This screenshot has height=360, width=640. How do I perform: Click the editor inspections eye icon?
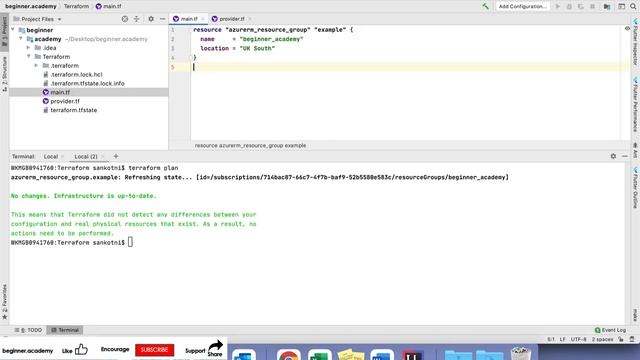627,29
